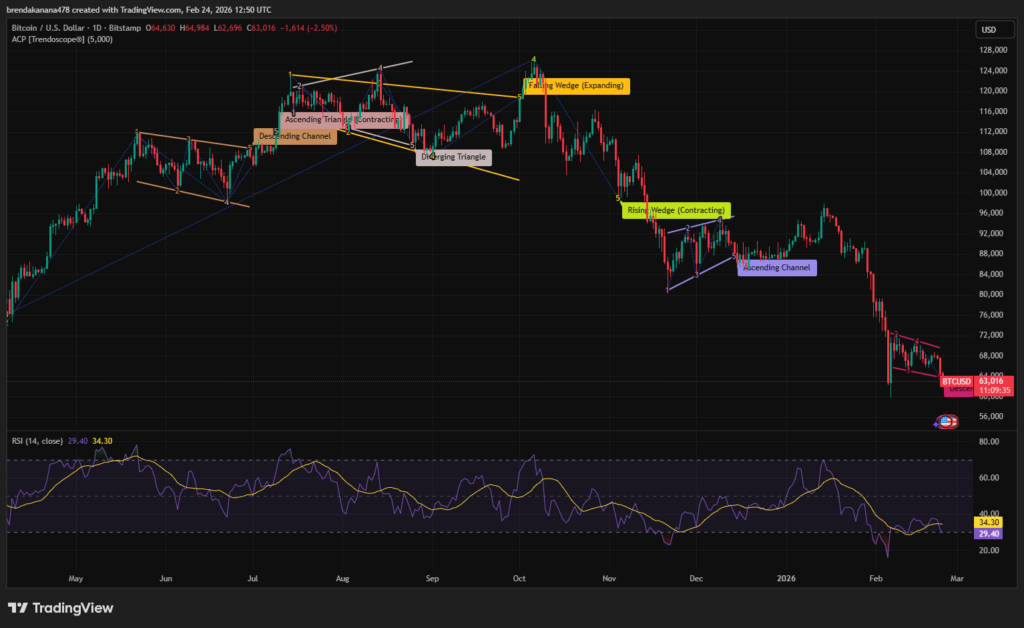
Task: Click the Falling Wedge (Expanding) label
Action: click(x=577, y=86)
